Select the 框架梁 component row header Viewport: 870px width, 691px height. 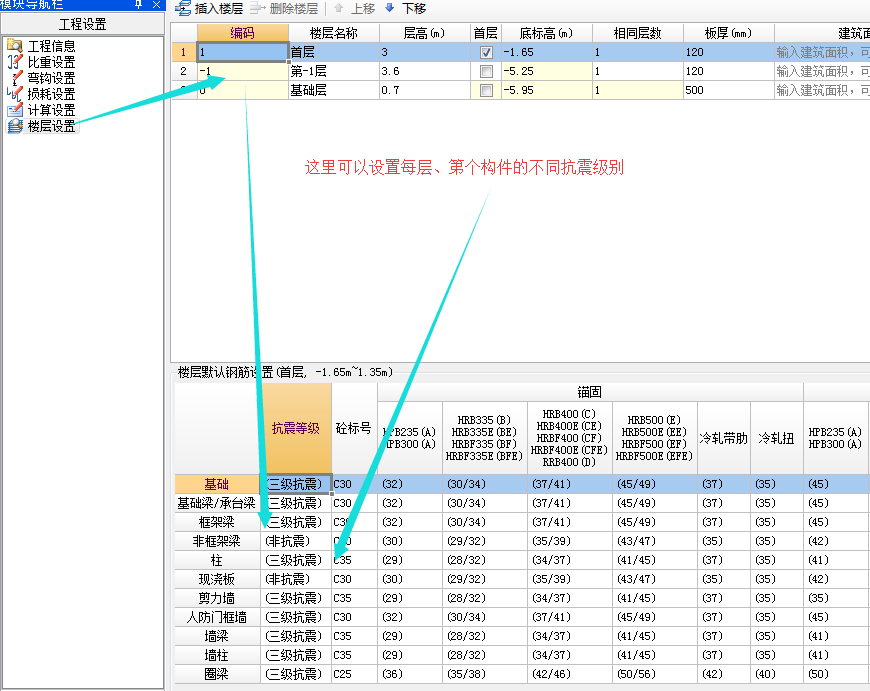coord(217,522)
